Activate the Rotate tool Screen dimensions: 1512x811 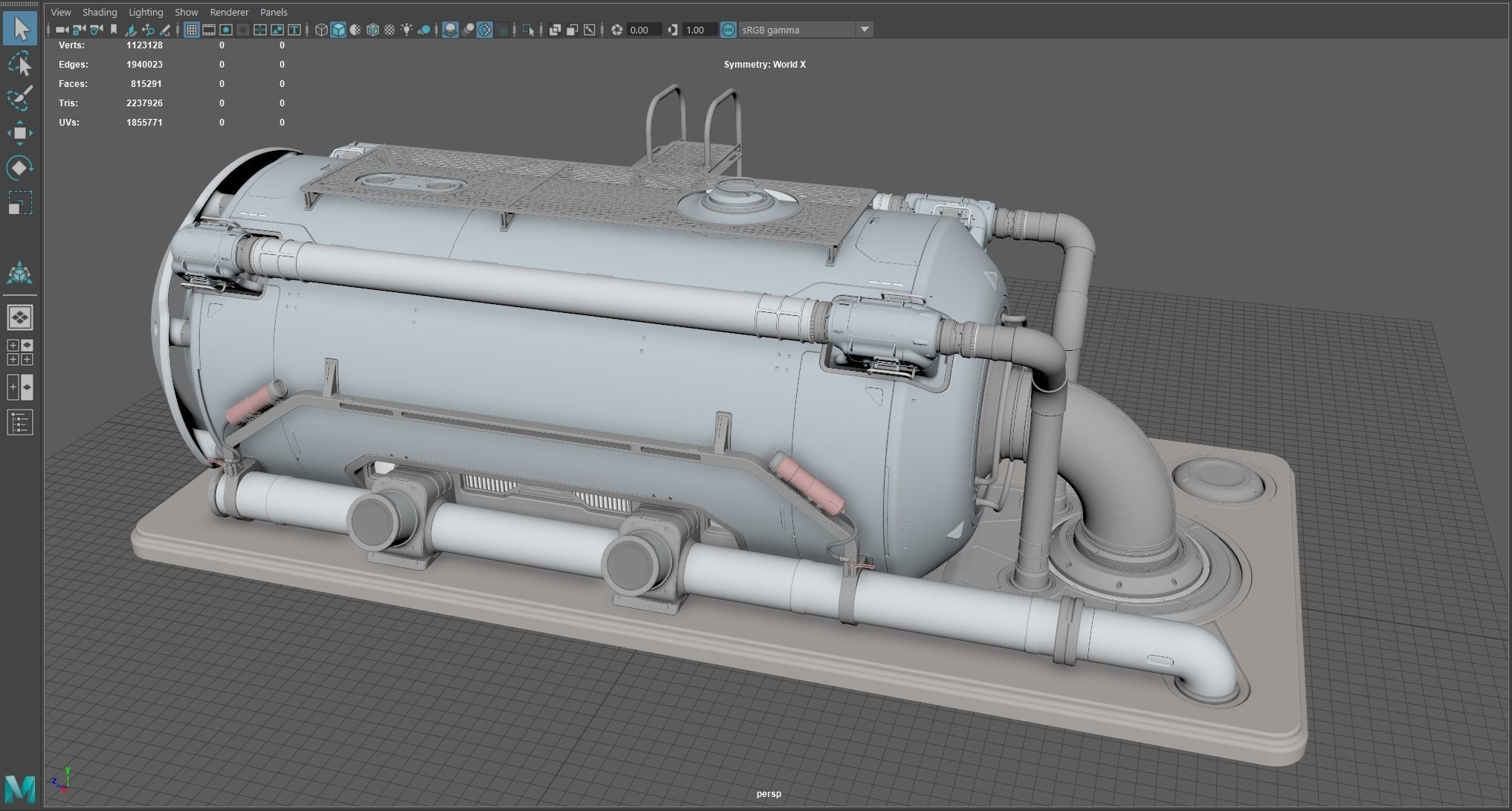[20, 168]
